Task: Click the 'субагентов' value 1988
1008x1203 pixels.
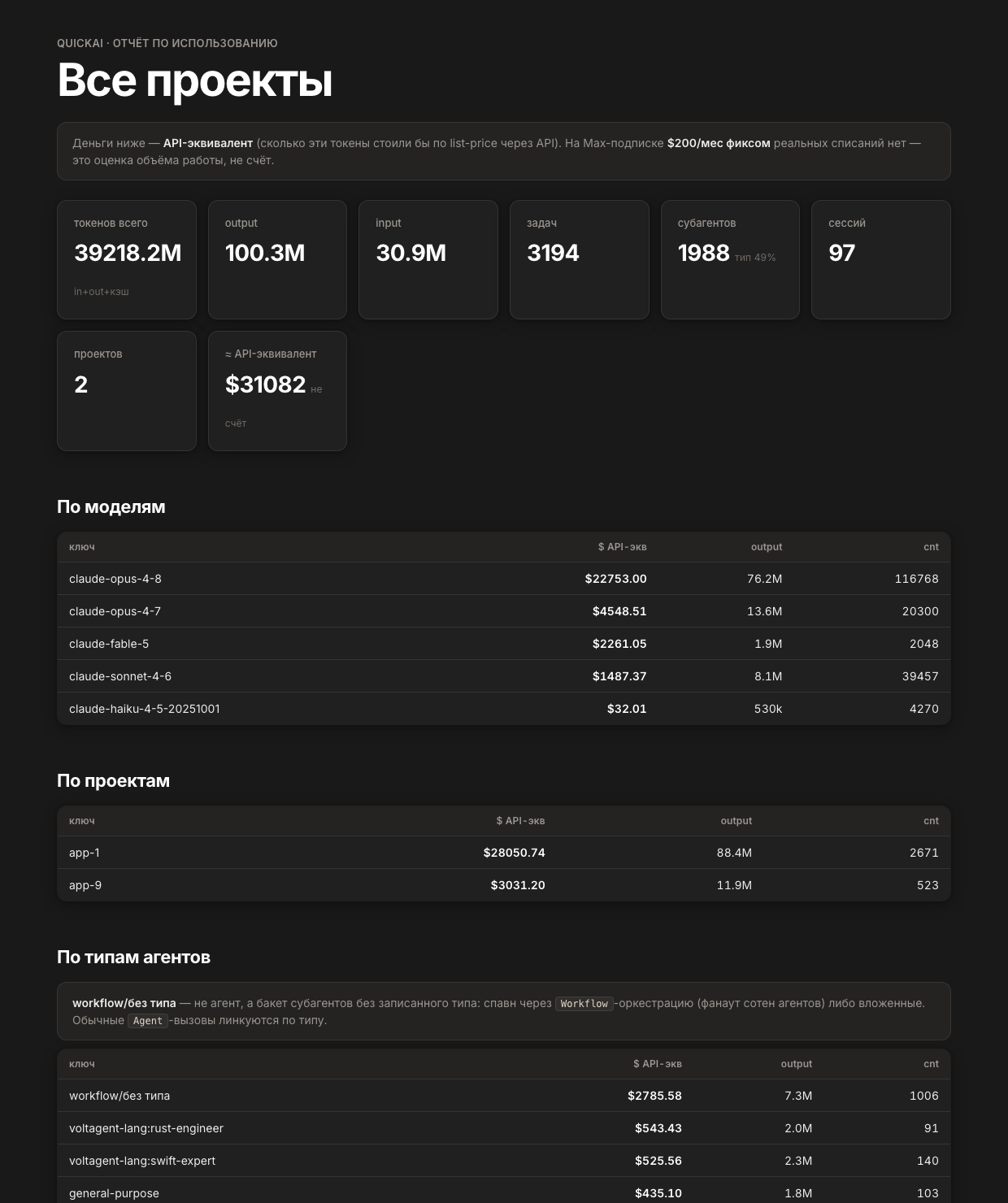Action: coord(704,253)
